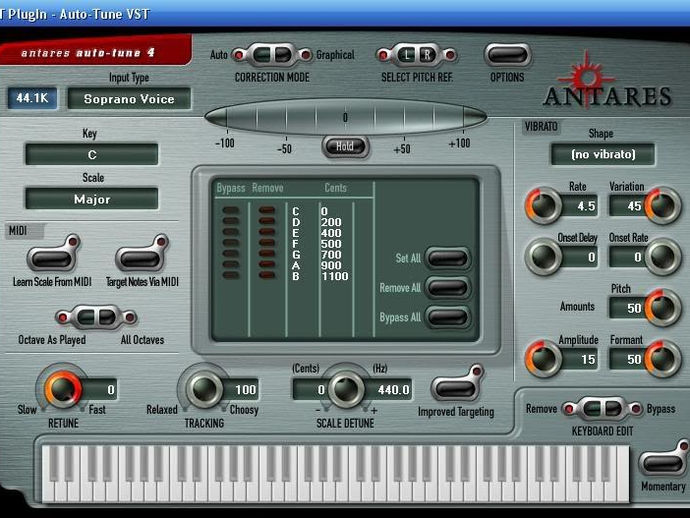Click the Vibrato Variation knob
The width and height of the screenshot is (690, 518).
click(x=663, y=206)
